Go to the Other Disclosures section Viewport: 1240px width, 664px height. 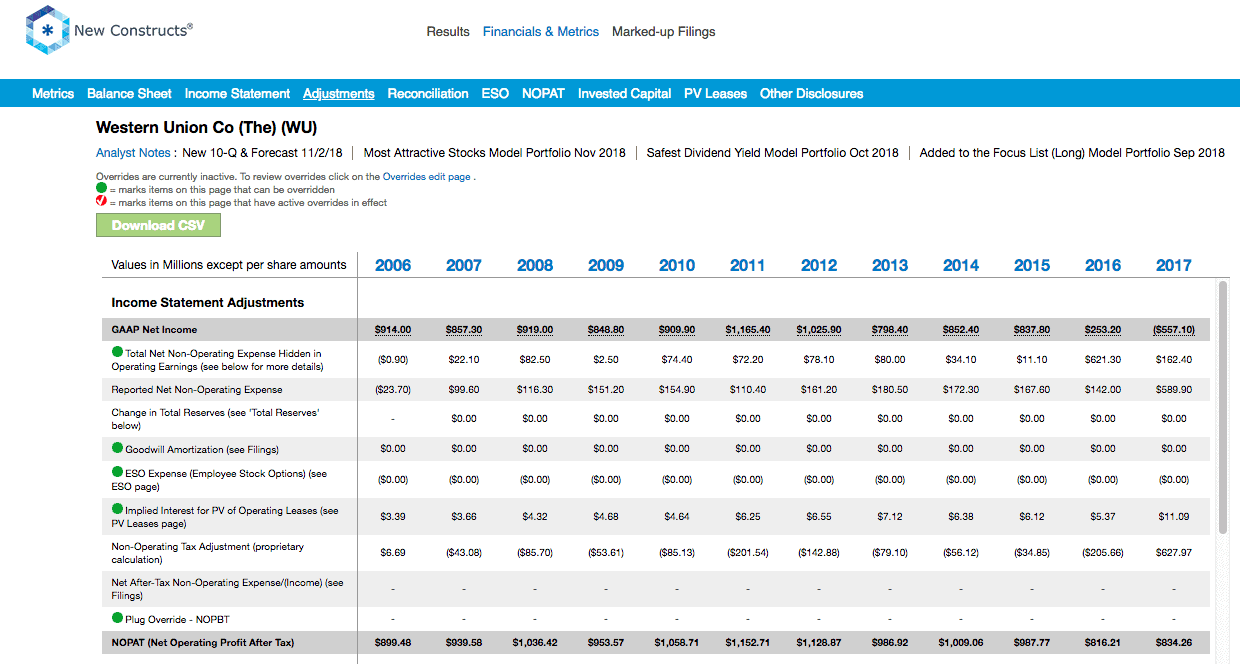tap(811, 93)
